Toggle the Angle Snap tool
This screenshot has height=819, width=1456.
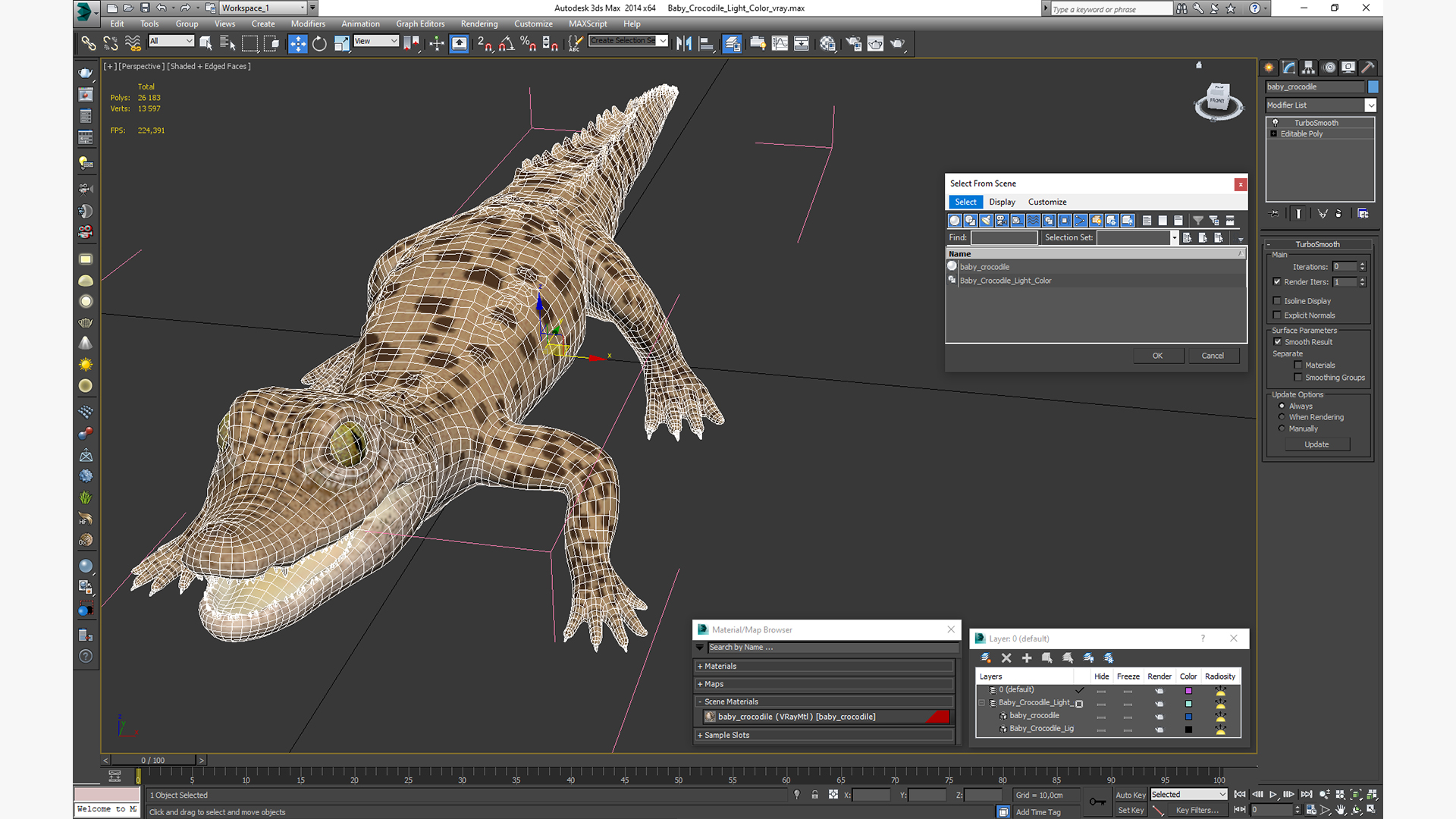(x=507, y=44)
